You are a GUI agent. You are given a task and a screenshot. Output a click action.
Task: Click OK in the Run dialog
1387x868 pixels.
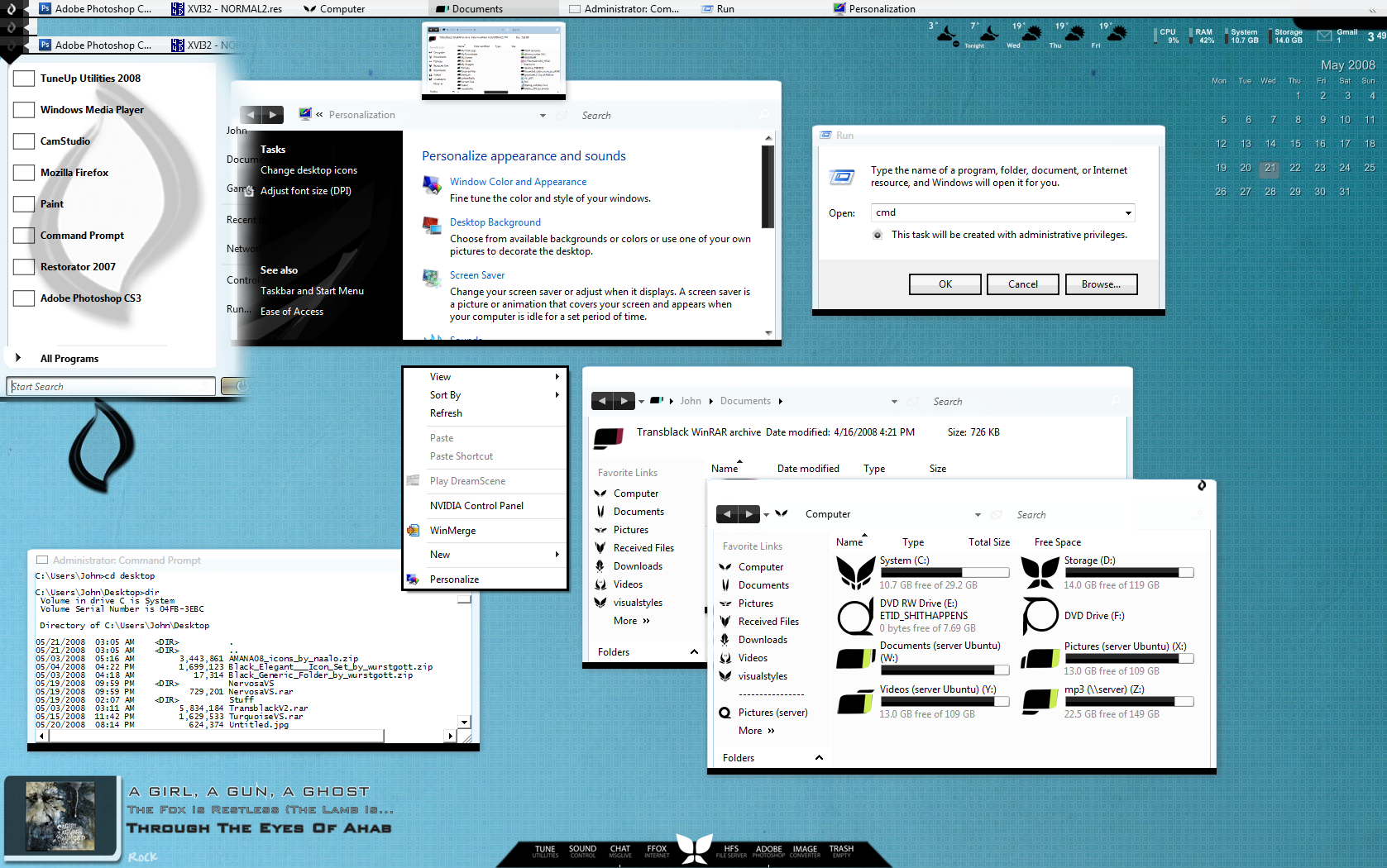(x=945, y=284)
